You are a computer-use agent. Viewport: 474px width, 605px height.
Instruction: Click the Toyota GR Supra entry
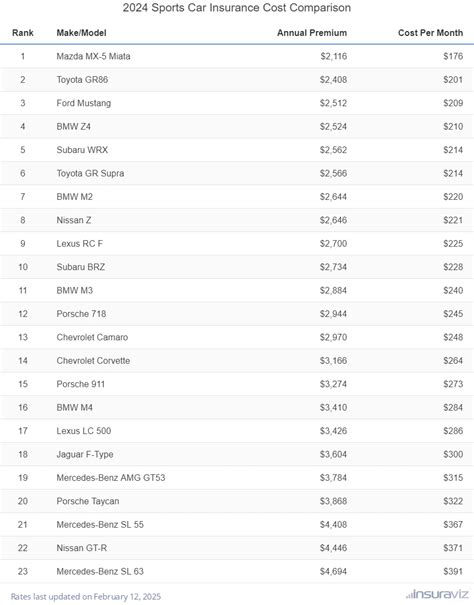90,174
